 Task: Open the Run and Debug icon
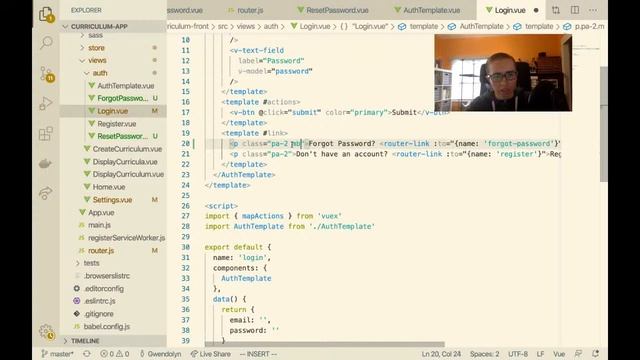coord(46,104)
